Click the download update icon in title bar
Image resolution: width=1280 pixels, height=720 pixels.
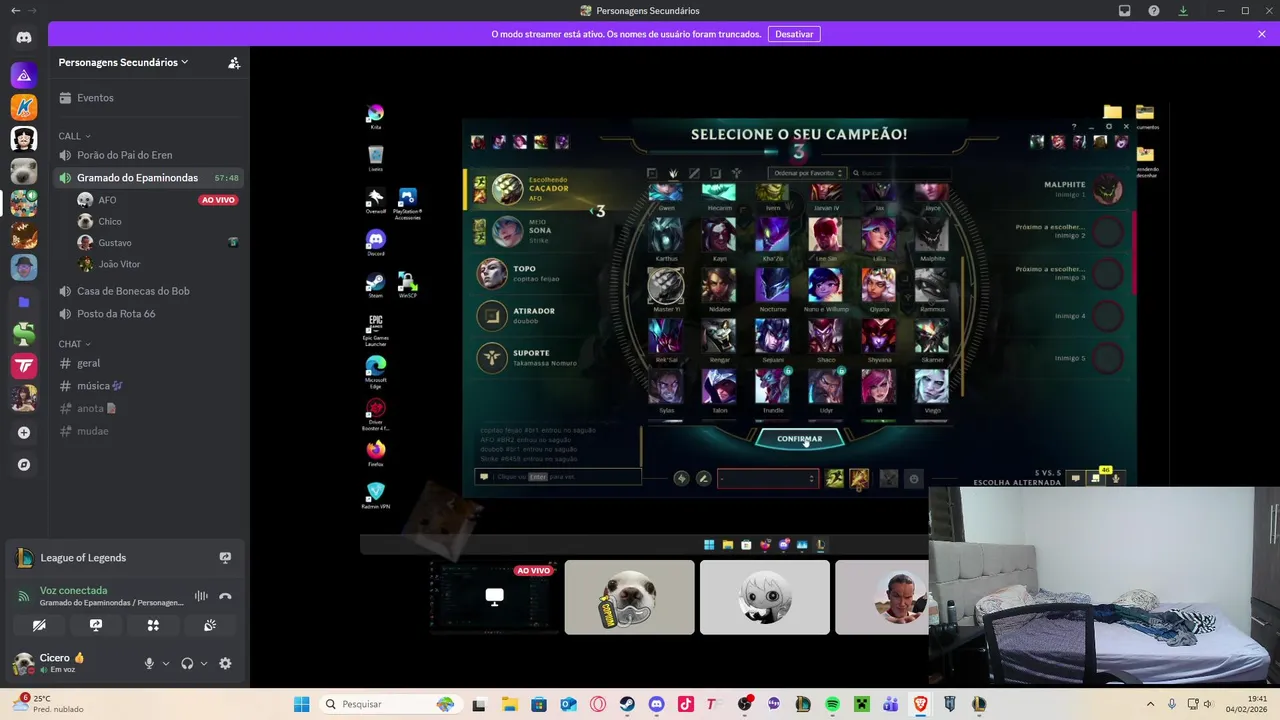(1183, 11)
